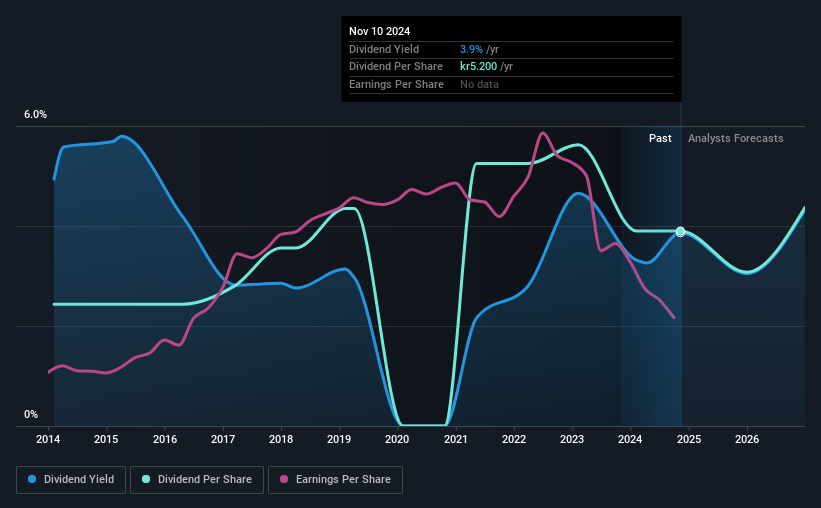
Task: Click the tooltip '3.9%' dividend yield value
Action: point(471,49)
